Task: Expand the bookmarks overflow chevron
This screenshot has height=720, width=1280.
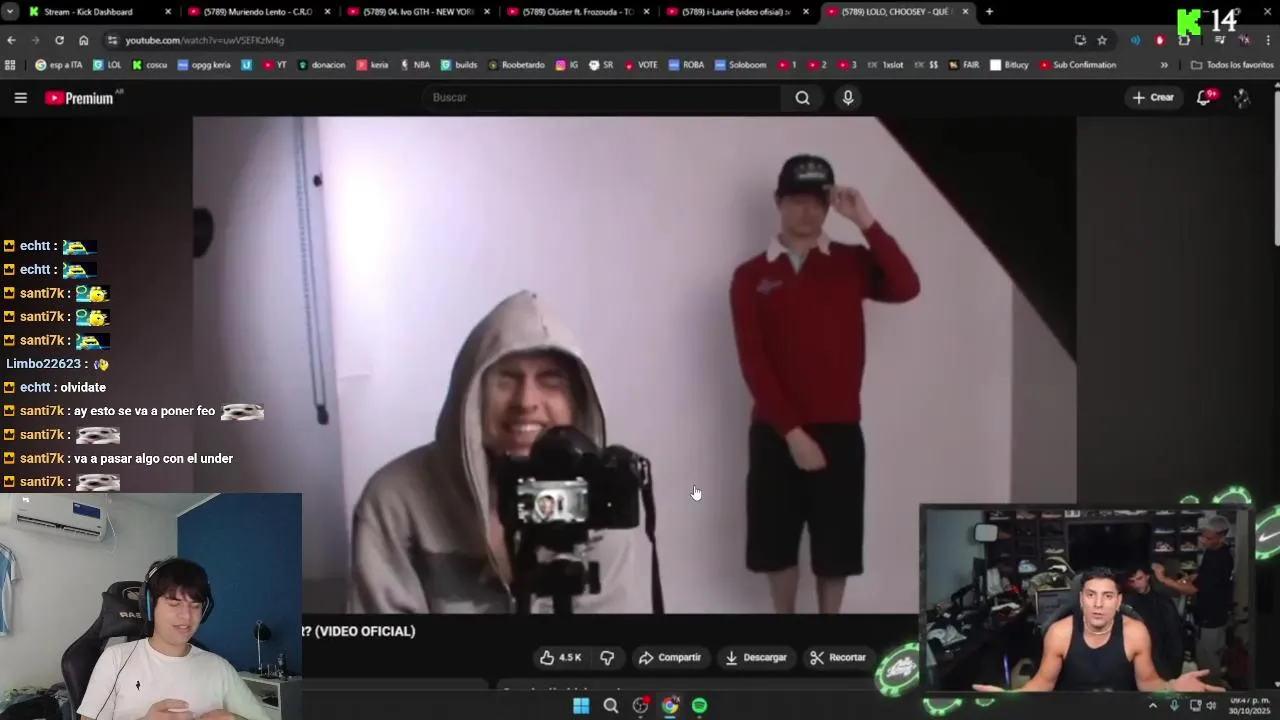Action: point(1164,65)
